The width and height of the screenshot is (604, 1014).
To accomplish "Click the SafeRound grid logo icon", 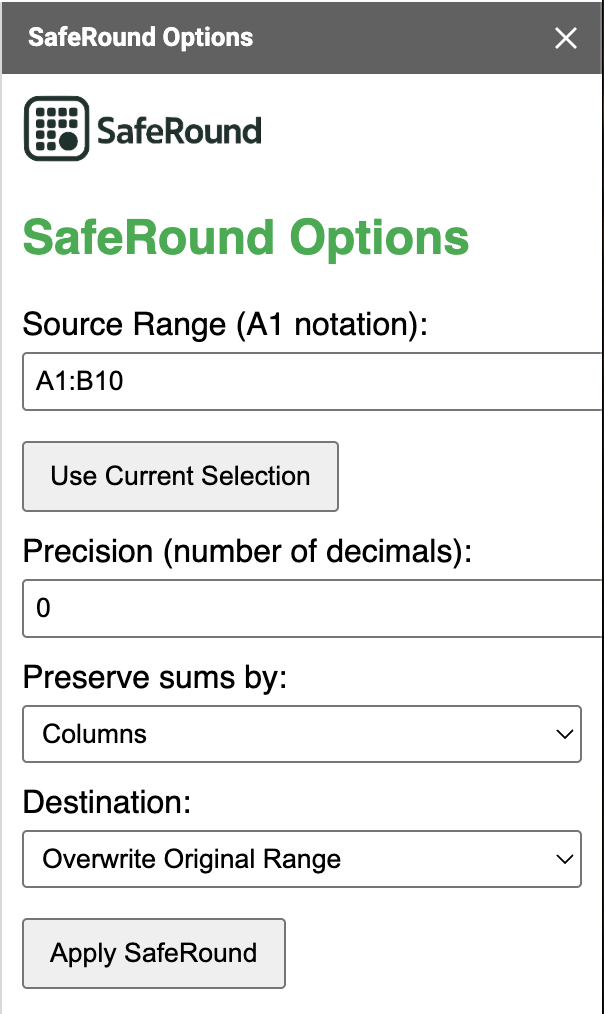I will [x=56, y=129].
